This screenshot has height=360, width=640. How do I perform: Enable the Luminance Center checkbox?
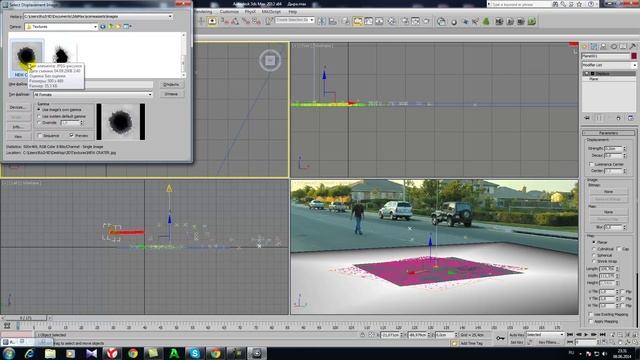(x=591, y=164)
